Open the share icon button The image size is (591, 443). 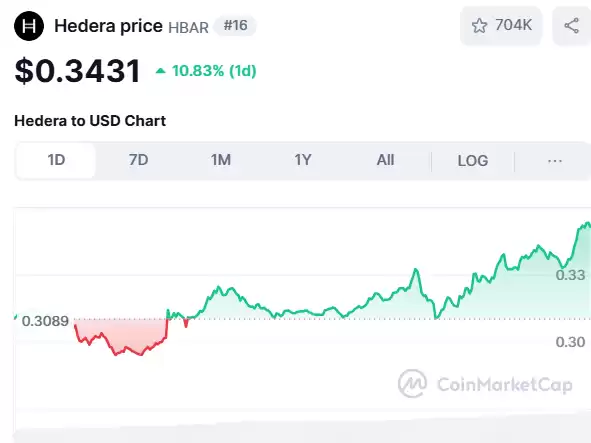coord(572,26)
